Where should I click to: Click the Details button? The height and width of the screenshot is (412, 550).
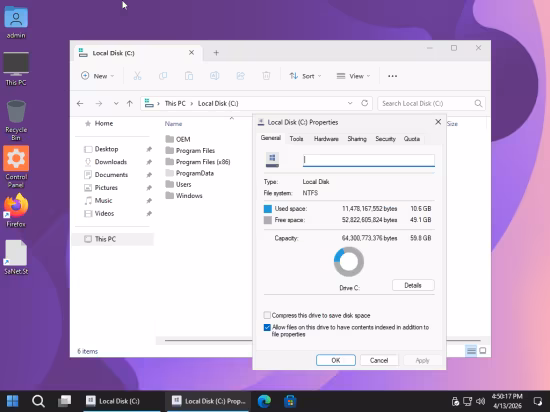(413, 285)
